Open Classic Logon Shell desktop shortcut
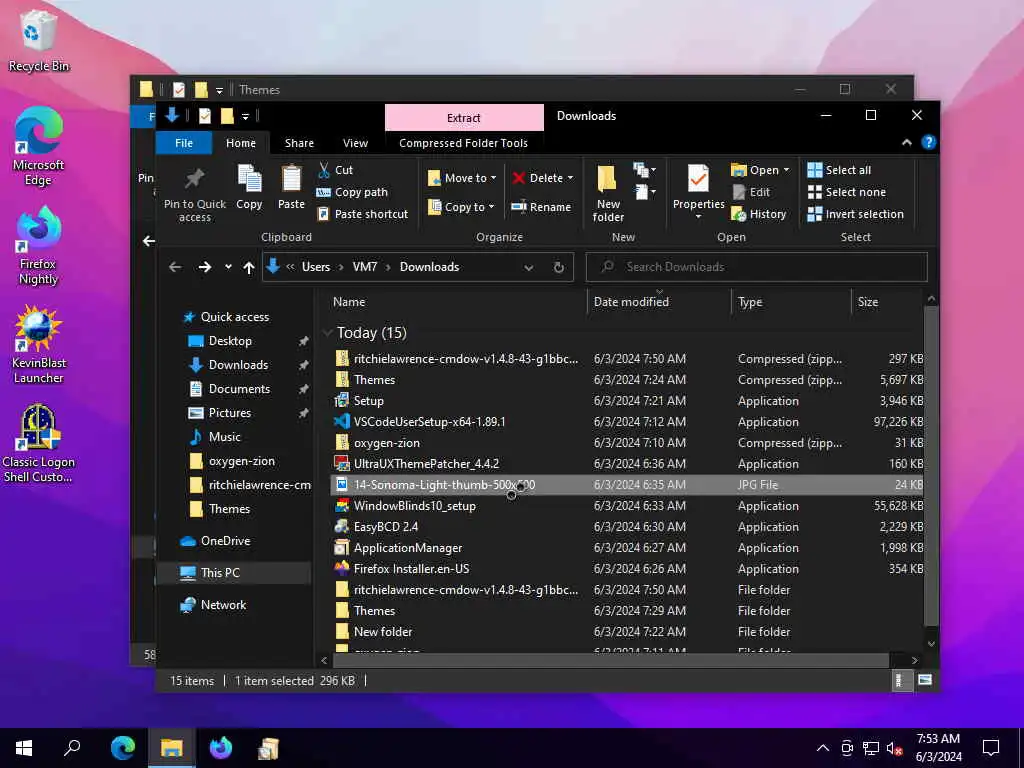 click(39, 444)
